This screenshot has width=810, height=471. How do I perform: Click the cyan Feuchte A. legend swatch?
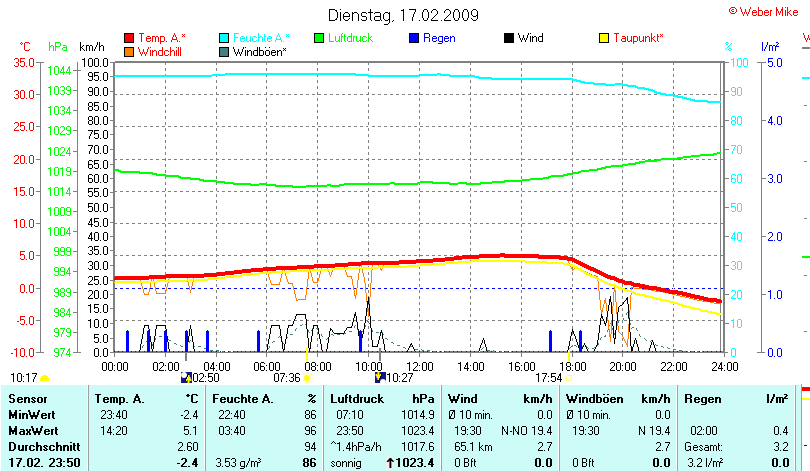coord(224,38)
